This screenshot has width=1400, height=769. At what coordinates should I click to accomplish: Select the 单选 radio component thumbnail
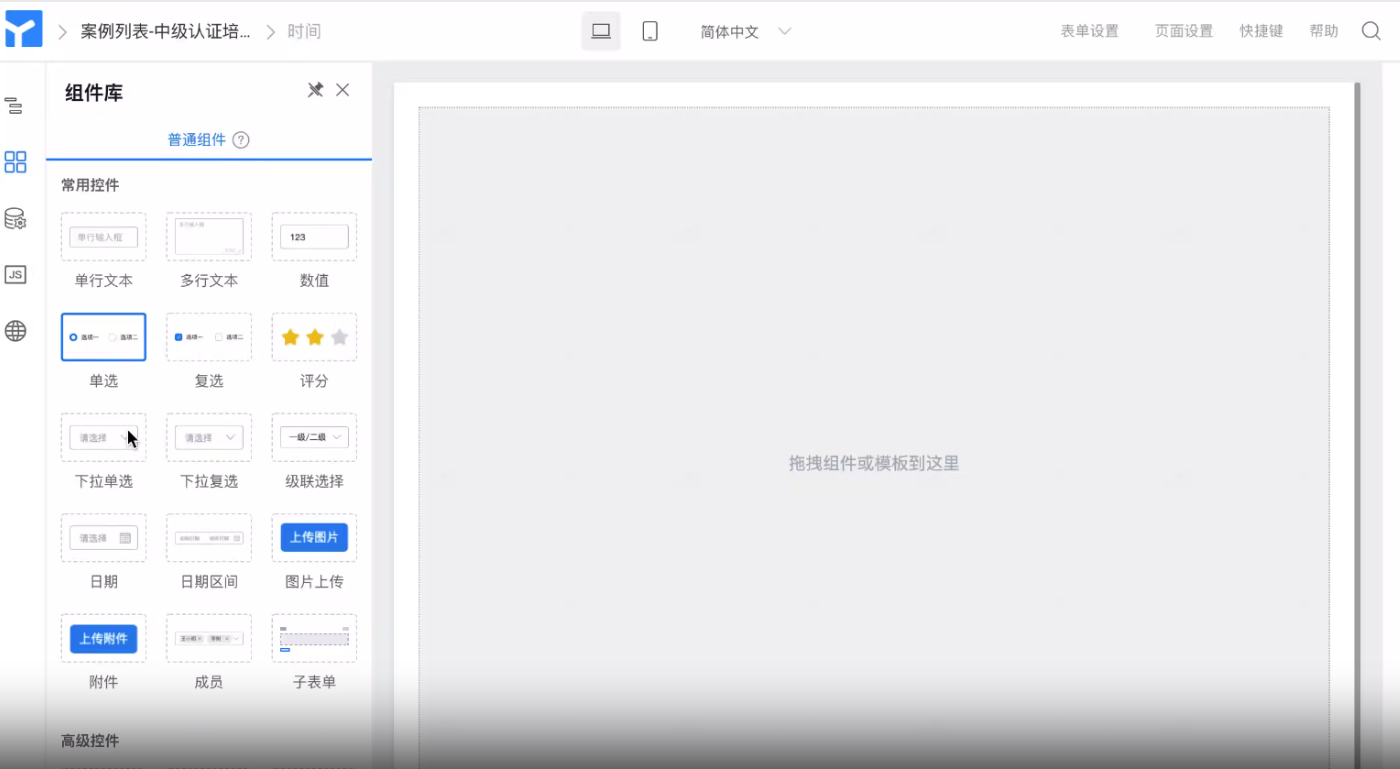coord(104,337)
